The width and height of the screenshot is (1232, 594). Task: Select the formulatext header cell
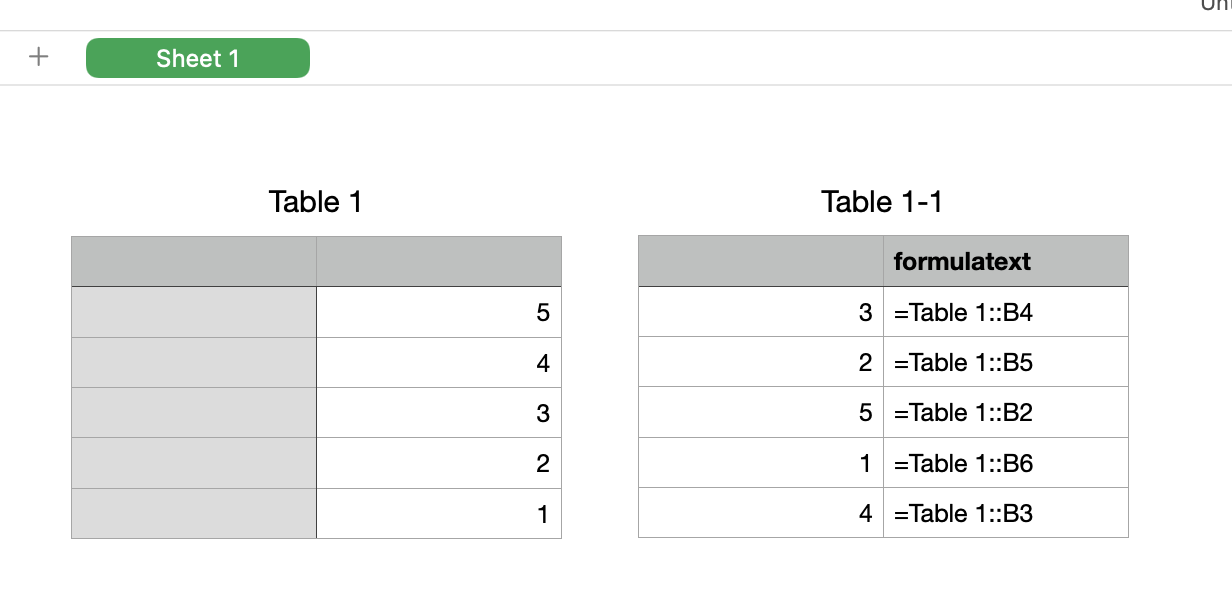click(x=1005, y=262)
